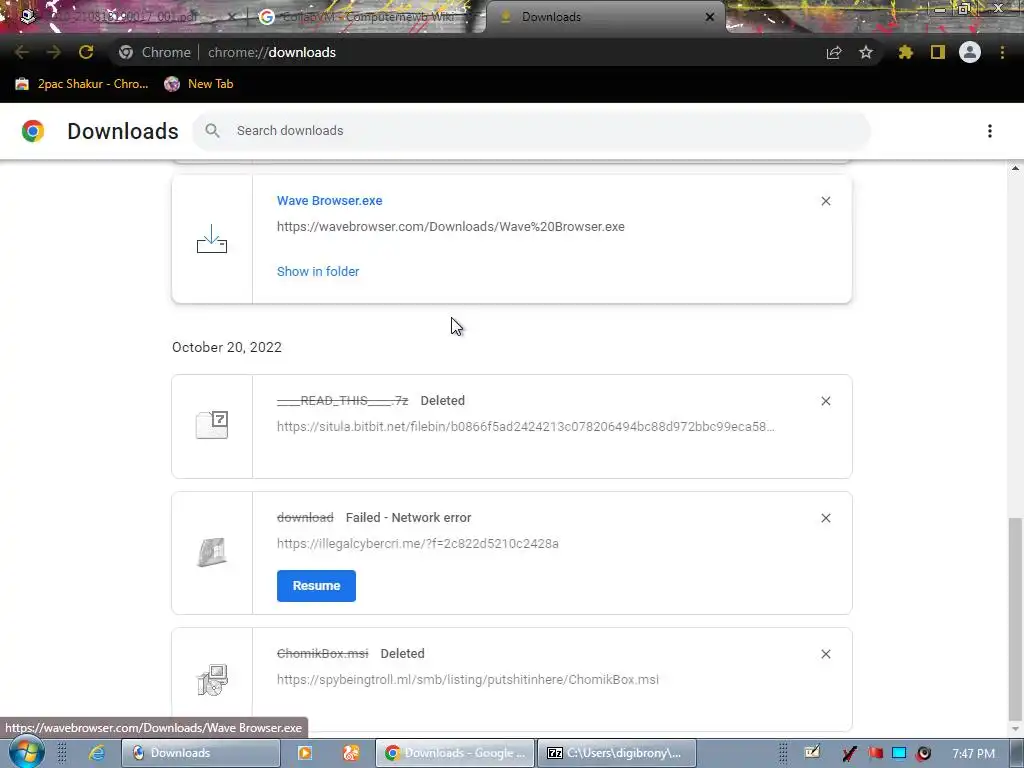This screenshot has width=1024, height=768.
Task: Click the situla.bitbit.net filebin URL
Action: pyautogui.click(x=526, y=426)
